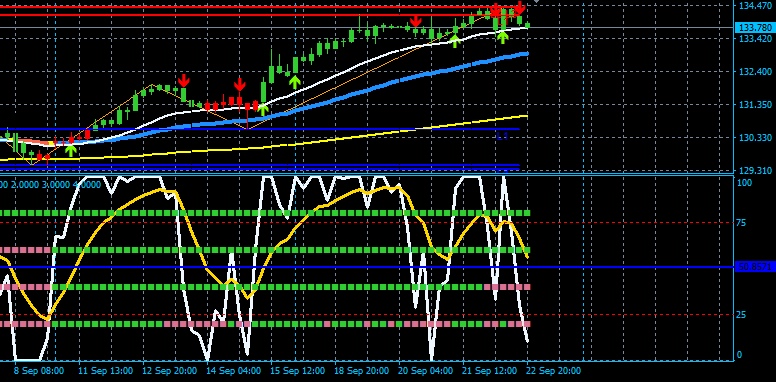Click the L1 label on blue horizontal line

pos(502,137)
